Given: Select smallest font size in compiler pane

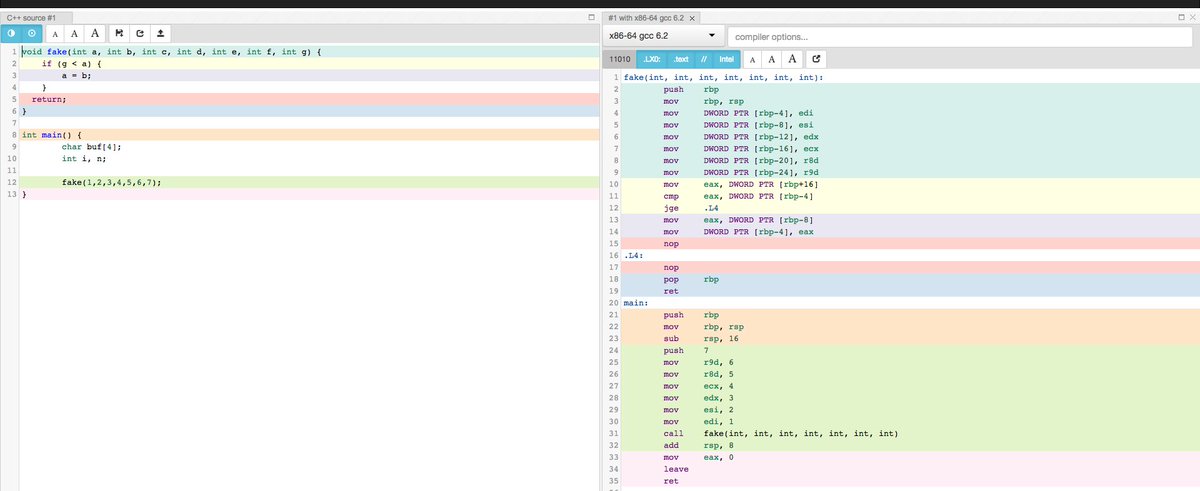Looking at the screenshot, I should click(753, 60).
